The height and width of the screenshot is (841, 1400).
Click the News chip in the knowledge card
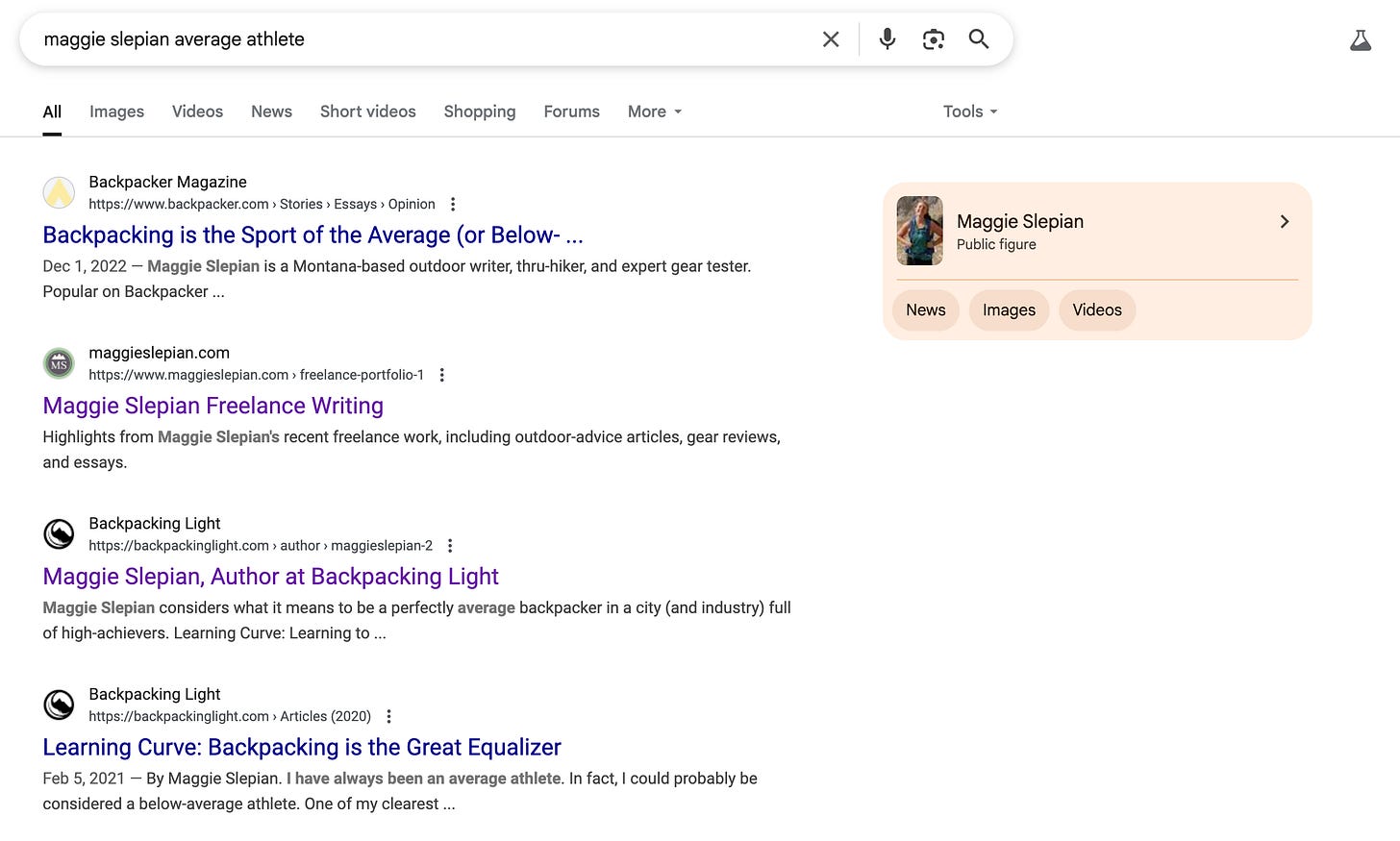coord(926,310)
